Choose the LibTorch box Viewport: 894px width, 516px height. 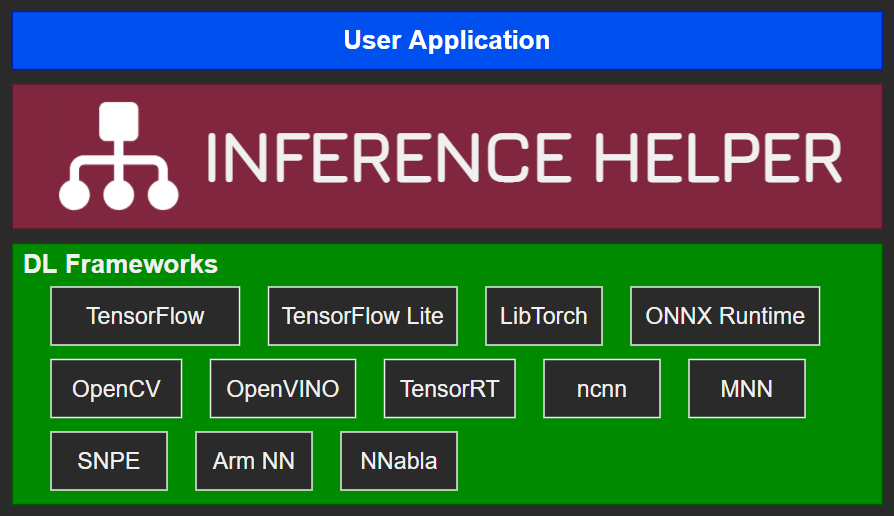click(544, 316)
